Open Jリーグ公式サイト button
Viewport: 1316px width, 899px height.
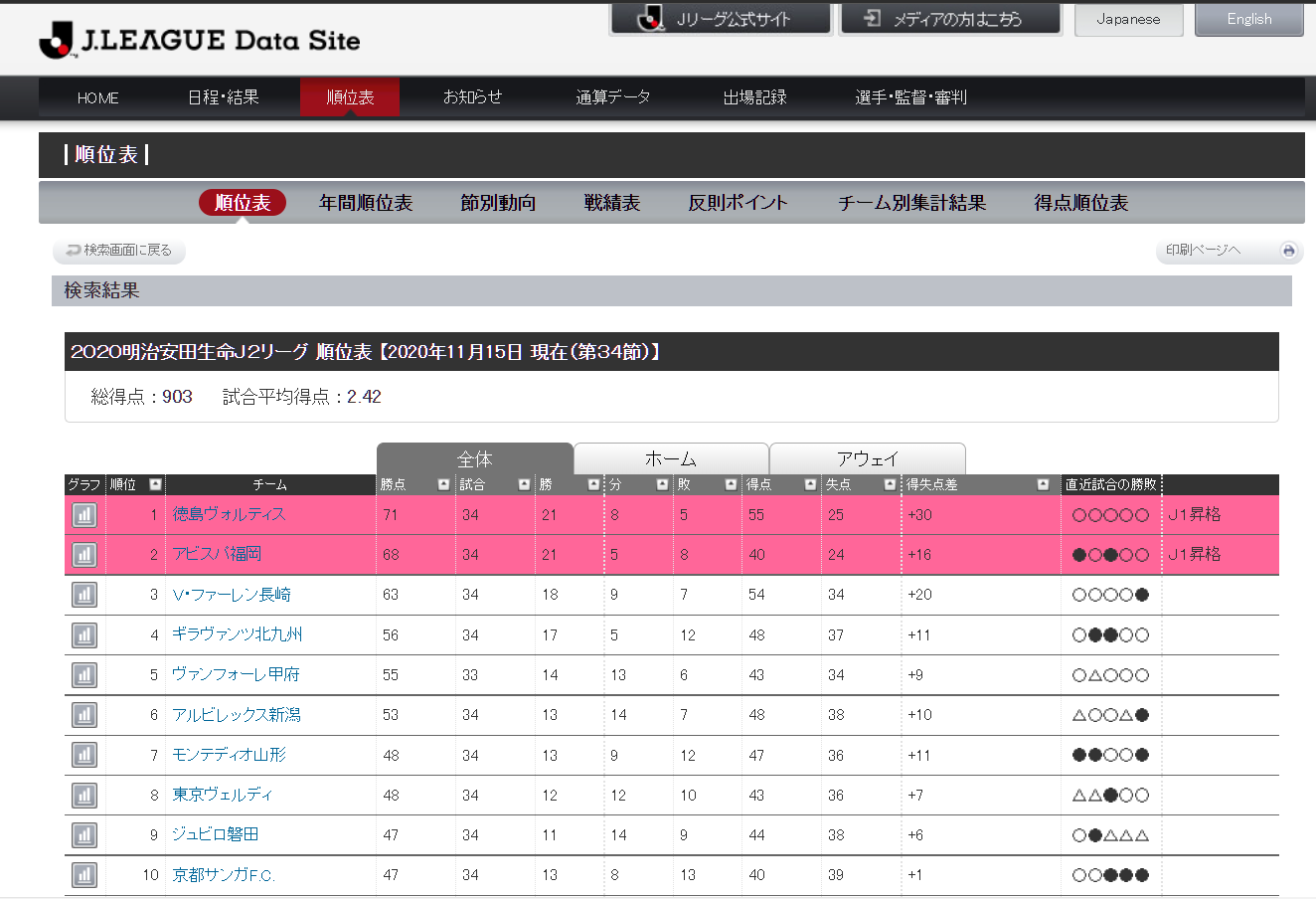pyautogui.click(x=721, y=19)
